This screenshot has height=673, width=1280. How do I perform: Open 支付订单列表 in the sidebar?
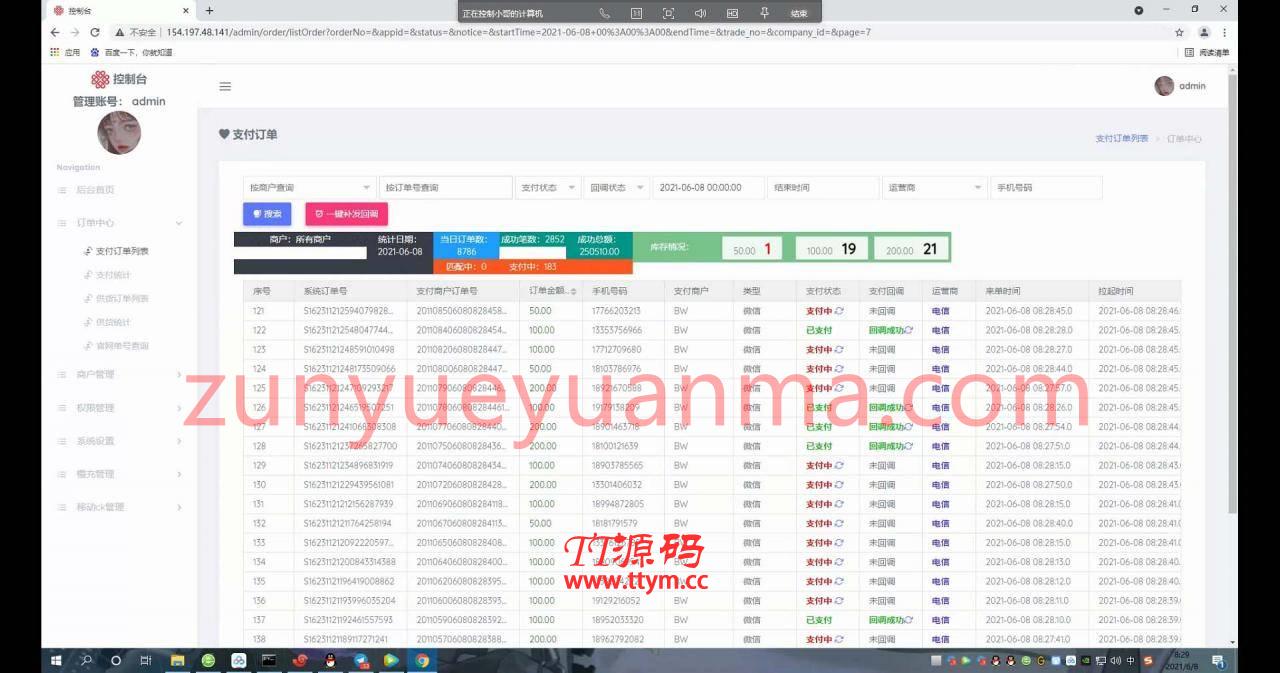coord(122,251)
